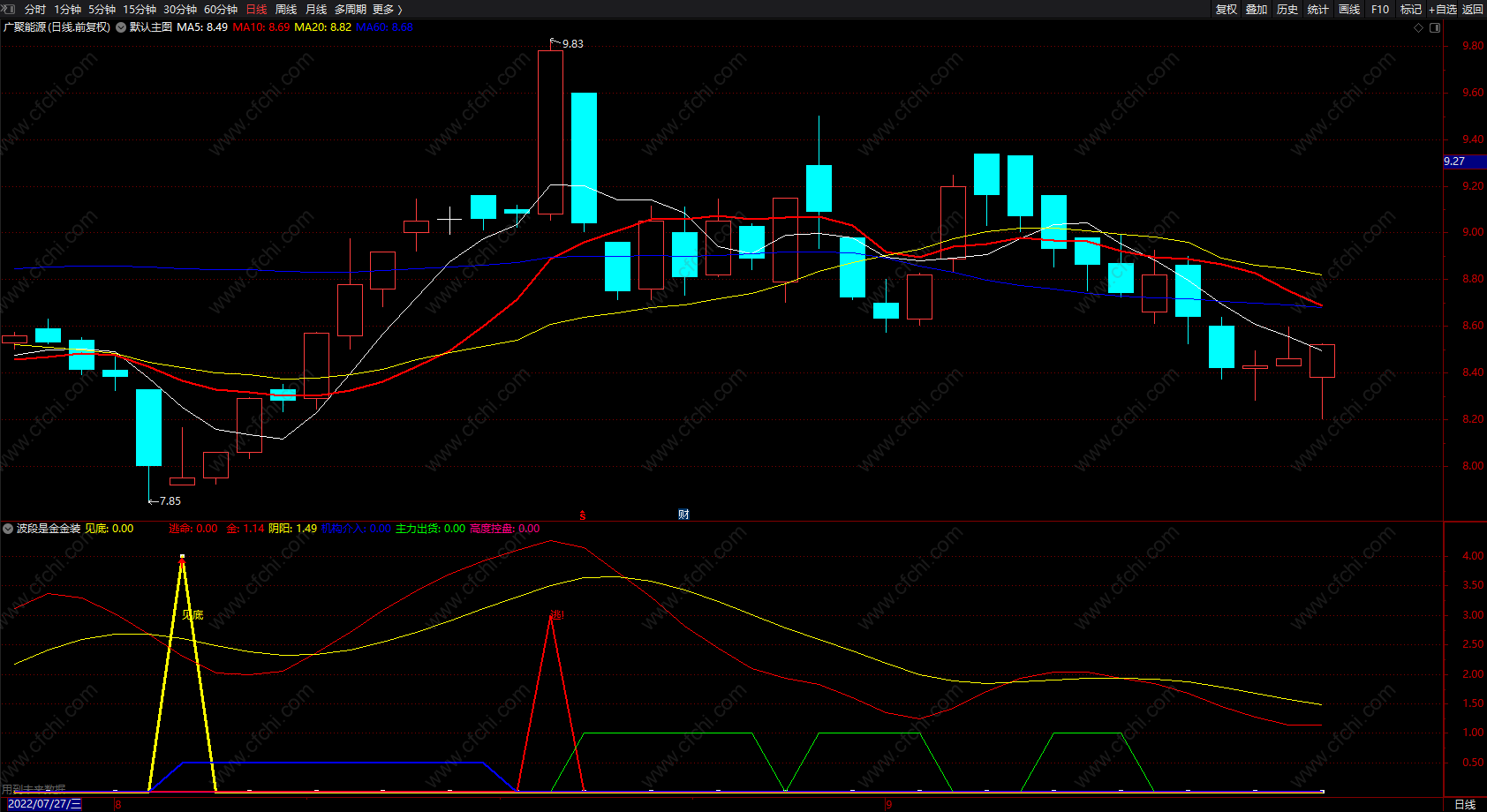This screenshot has height=812, width=1487.
Task: Click the 复权 button
Action: tap(1227, 9)
